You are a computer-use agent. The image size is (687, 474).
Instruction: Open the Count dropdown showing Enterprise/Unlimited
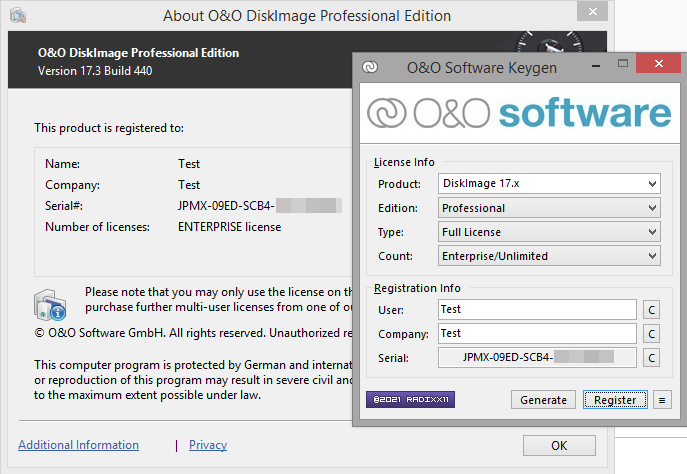tap(549, 256)
